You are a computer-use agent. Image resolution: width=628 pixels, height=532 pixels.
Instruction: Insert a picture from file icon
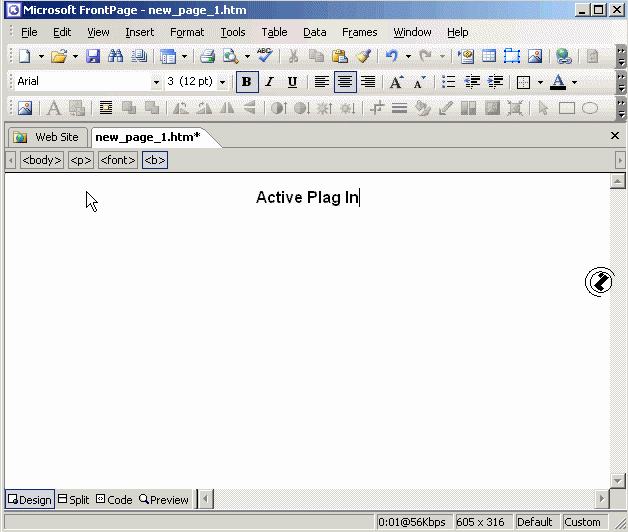click(x=535, y=57)
